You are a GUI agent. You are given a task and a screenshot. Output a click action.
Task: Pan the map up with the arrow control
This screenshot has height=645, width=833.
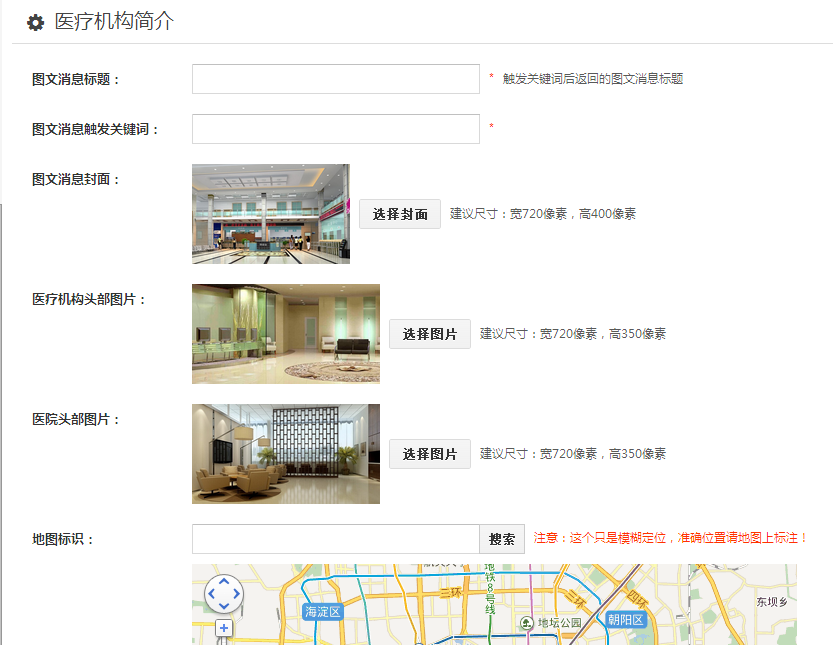coord(224,581)
